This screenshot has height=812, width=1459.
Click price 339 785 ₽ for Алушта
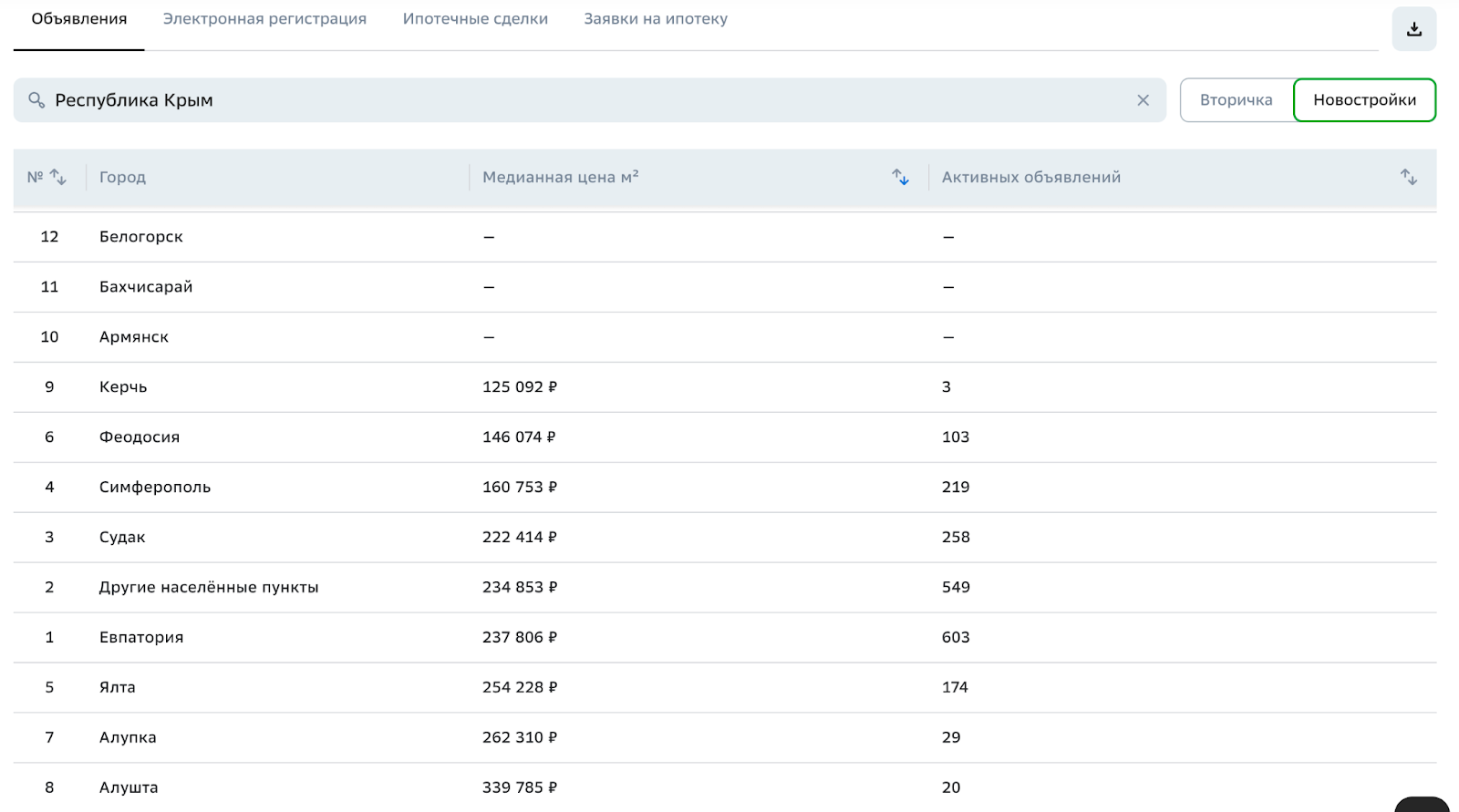pos(520,788)
